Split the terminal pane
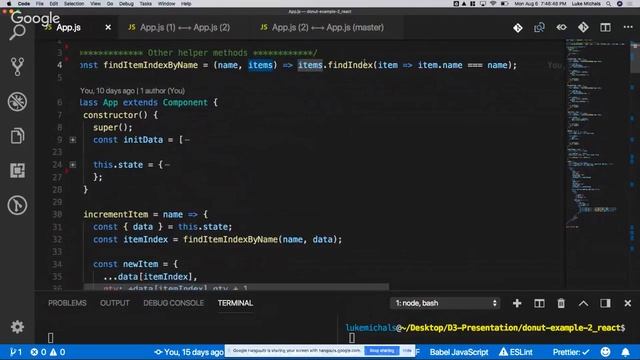The height and width of the screenshot is (360, 640). (539, 303)
